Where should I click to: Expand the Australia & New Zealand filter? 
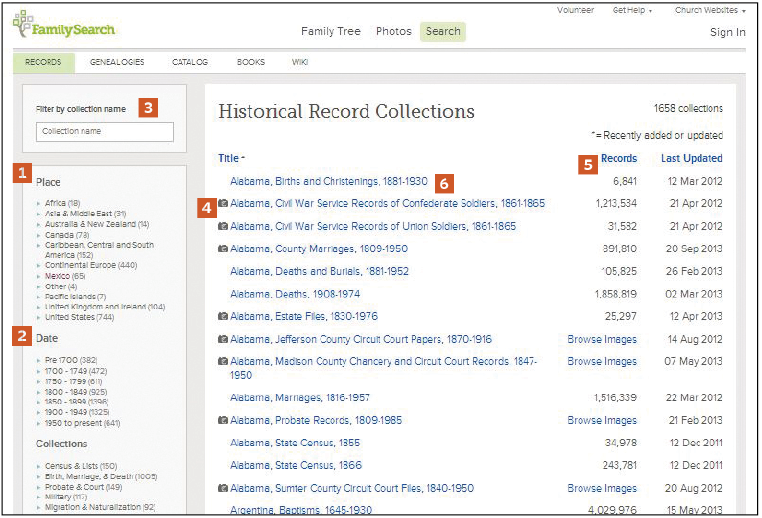click(x=38, y=224)
